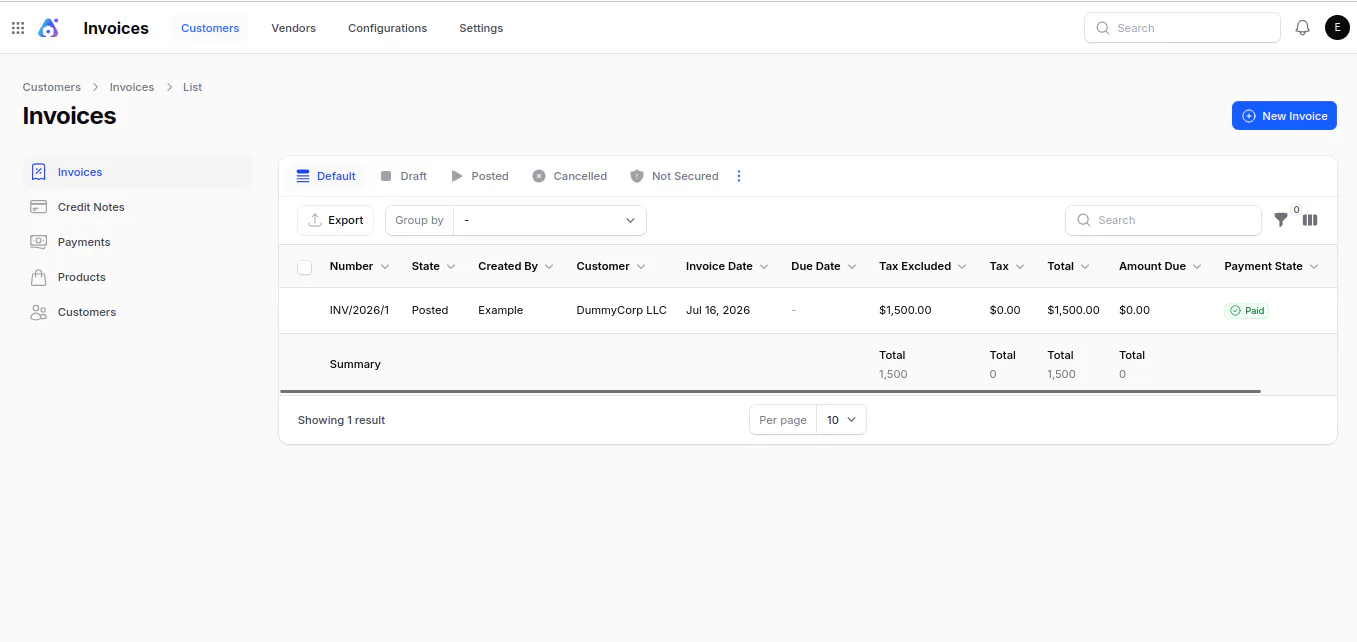Open the table filter funnel icon

(x=1281, y=220)
